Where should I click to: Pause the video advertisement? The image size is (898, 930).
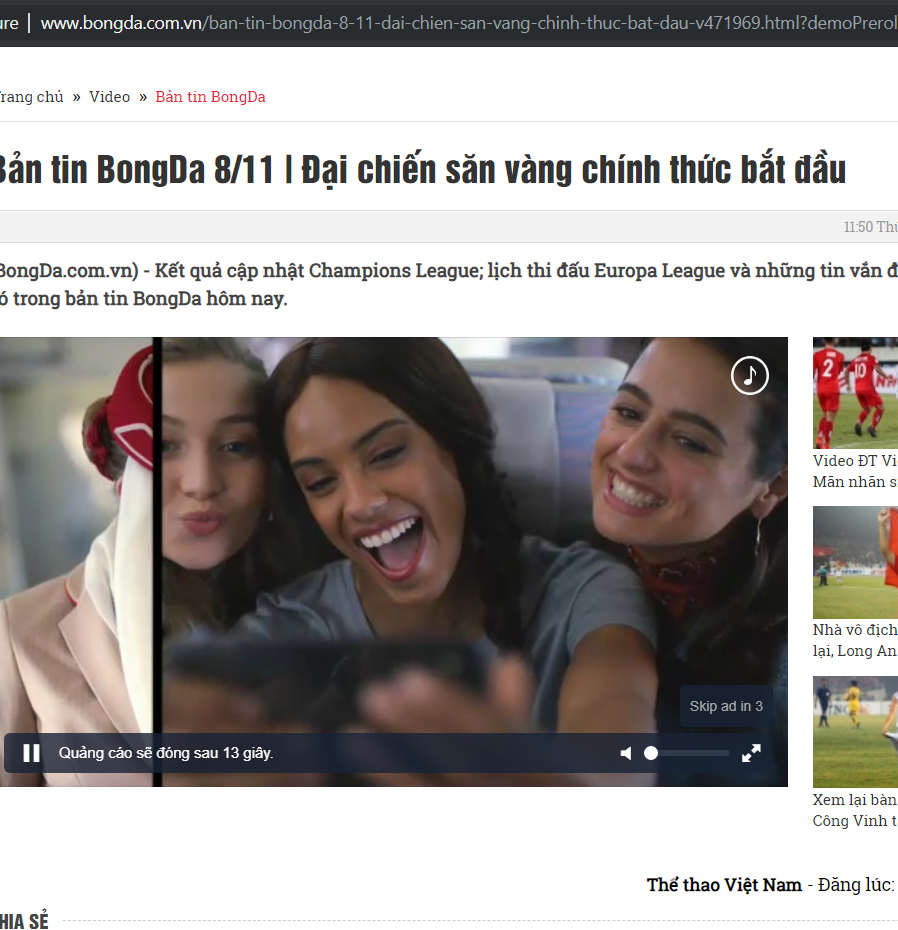31,753
